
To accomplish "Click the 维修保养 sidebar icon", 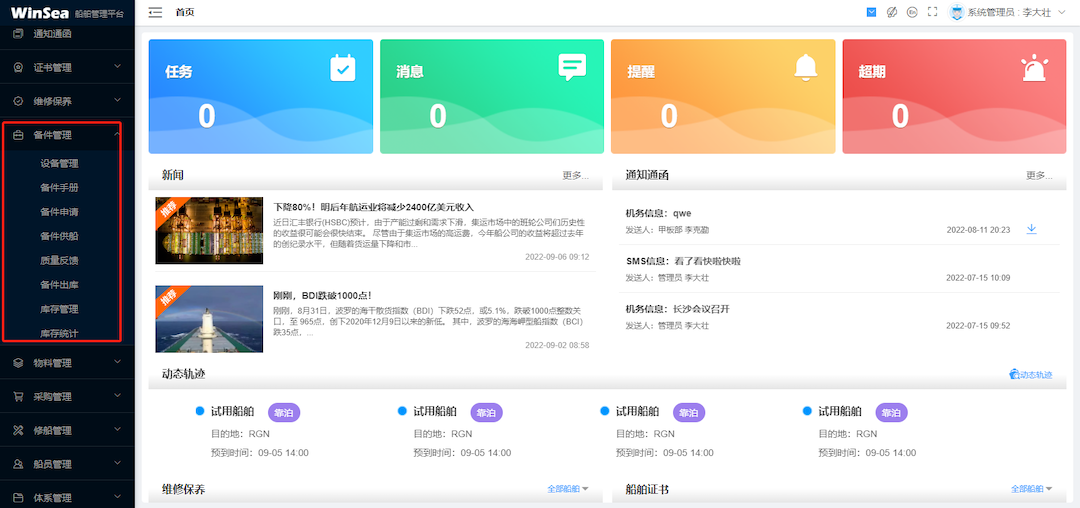I will pyautogui.click(x=19, y=101).
